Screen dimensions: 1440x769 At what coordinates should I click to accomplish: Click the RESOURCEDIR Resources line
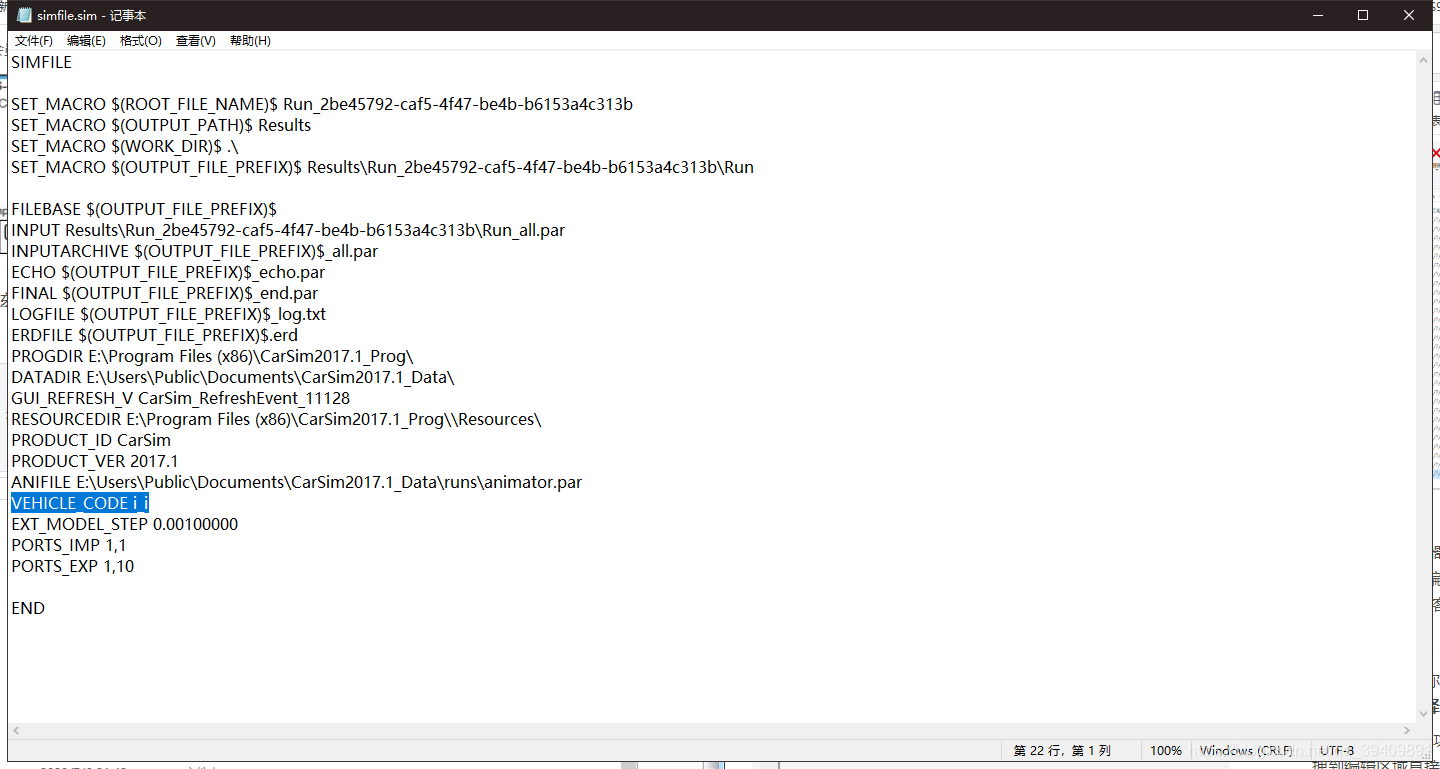click(x=276, y=419)
